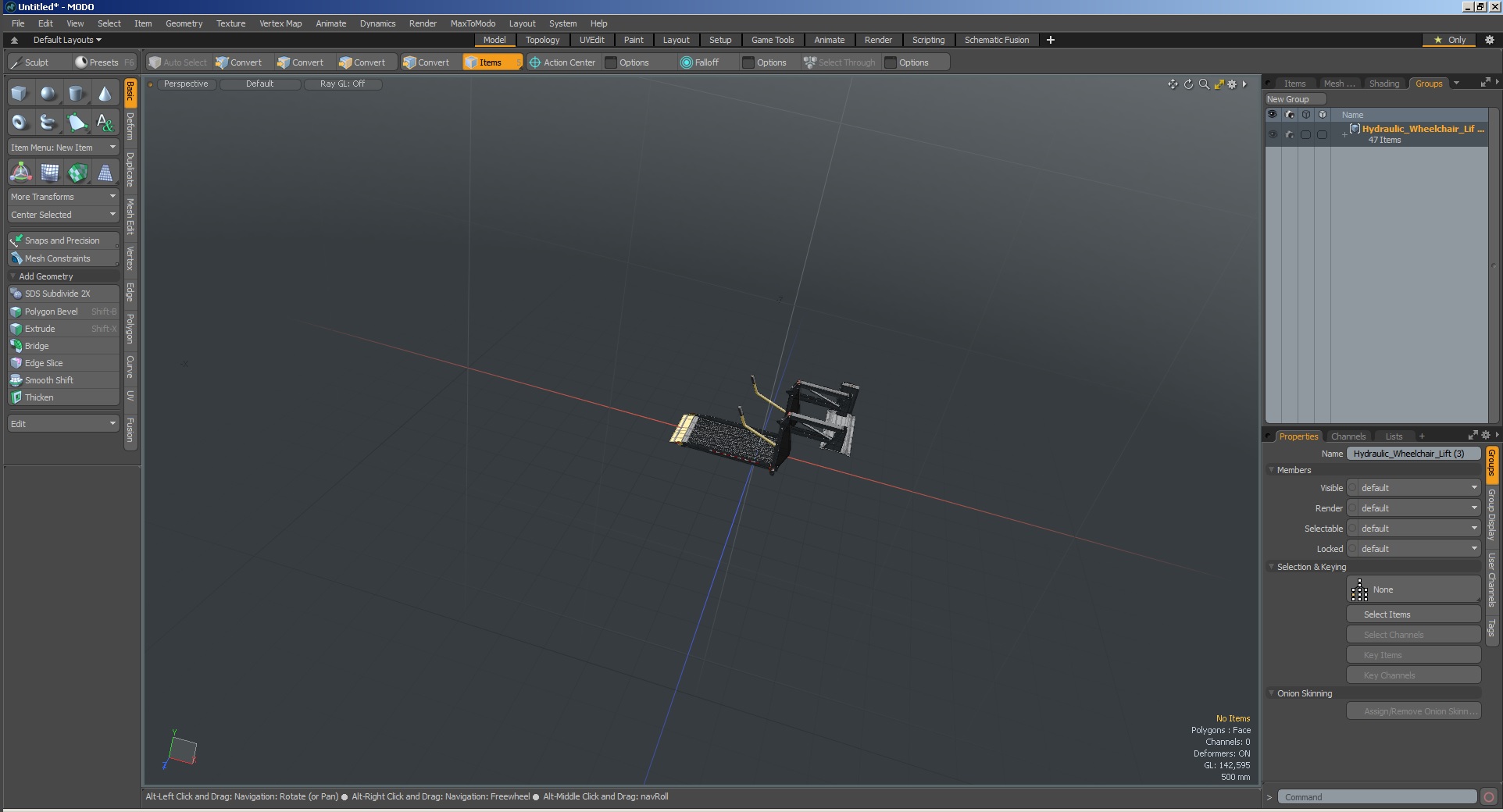Click the SDS Subdivide 2X tool
Viewport: 1503px width, 812px height.
[63, 294]
